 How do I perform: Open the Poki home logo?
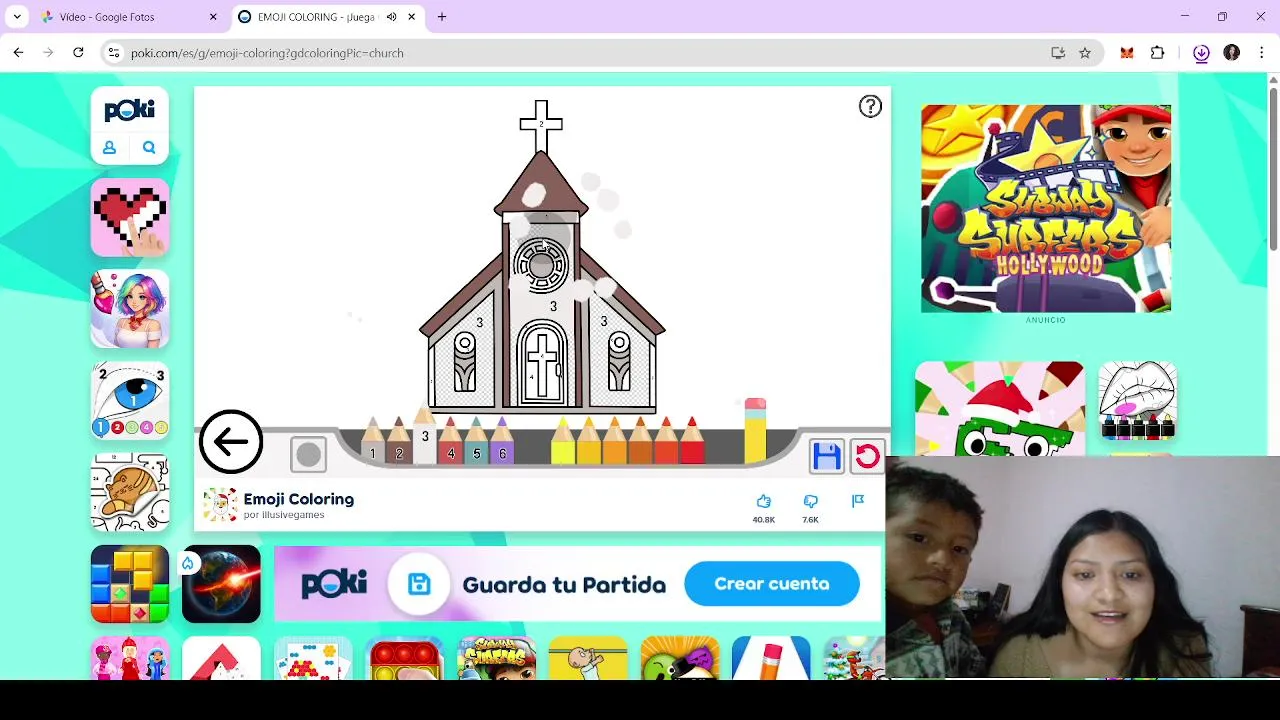tap(130, 110)
